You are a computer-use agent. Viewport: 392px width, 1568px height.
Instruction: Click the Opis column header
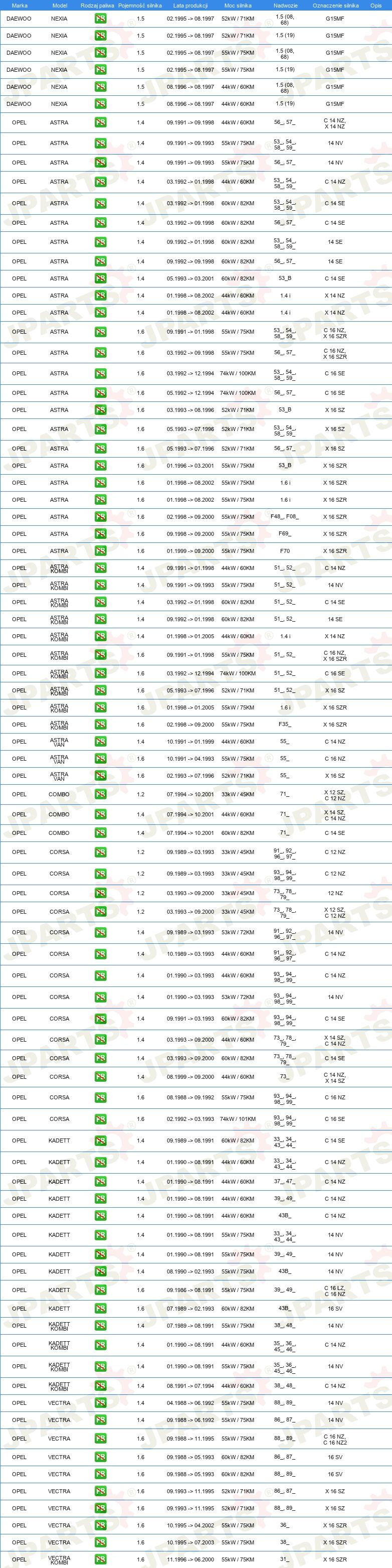(x=376, y=6)
